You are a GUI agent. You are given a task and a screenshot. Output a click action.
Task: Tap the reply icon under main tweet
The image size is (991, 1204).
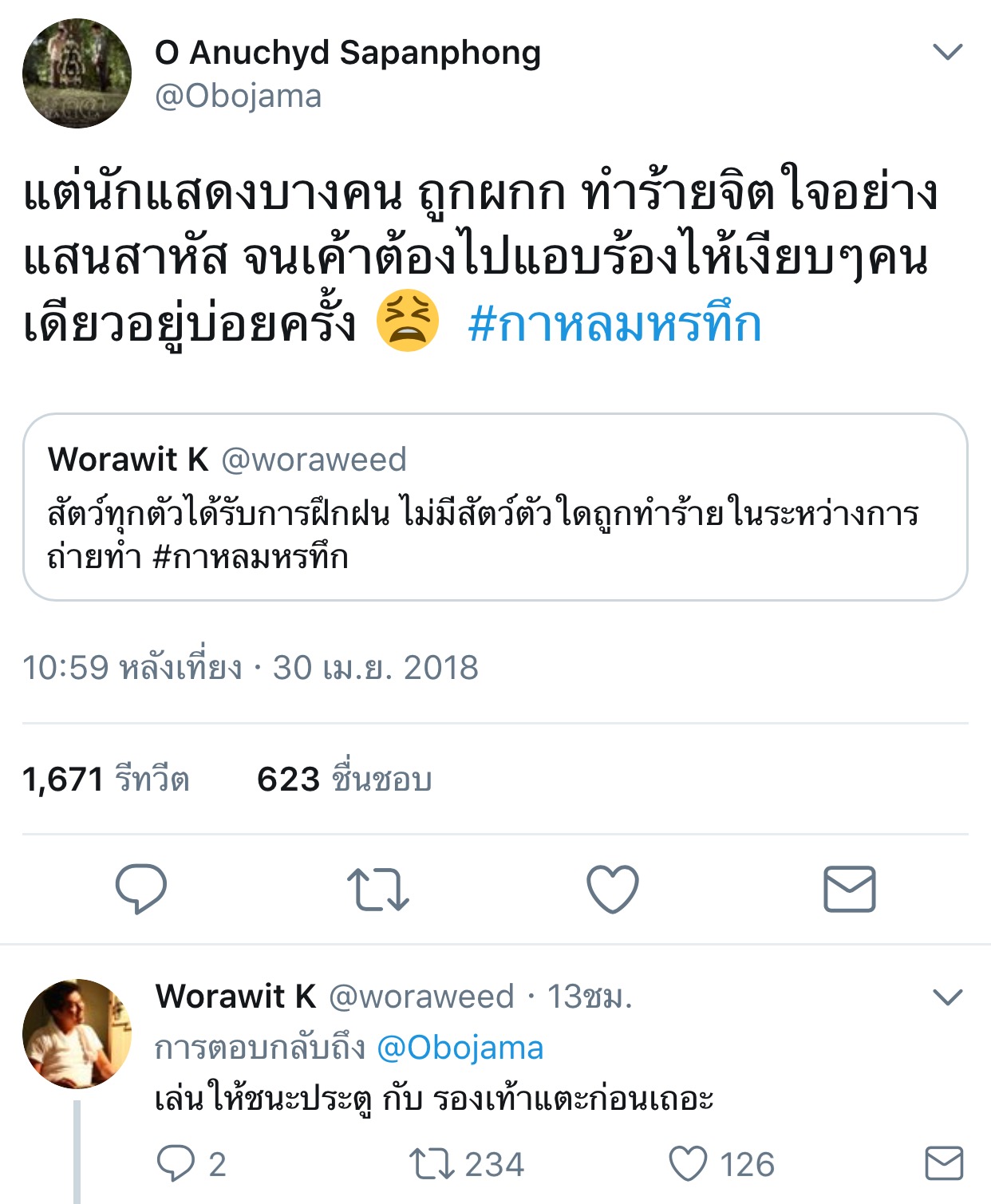click(141, 888)
